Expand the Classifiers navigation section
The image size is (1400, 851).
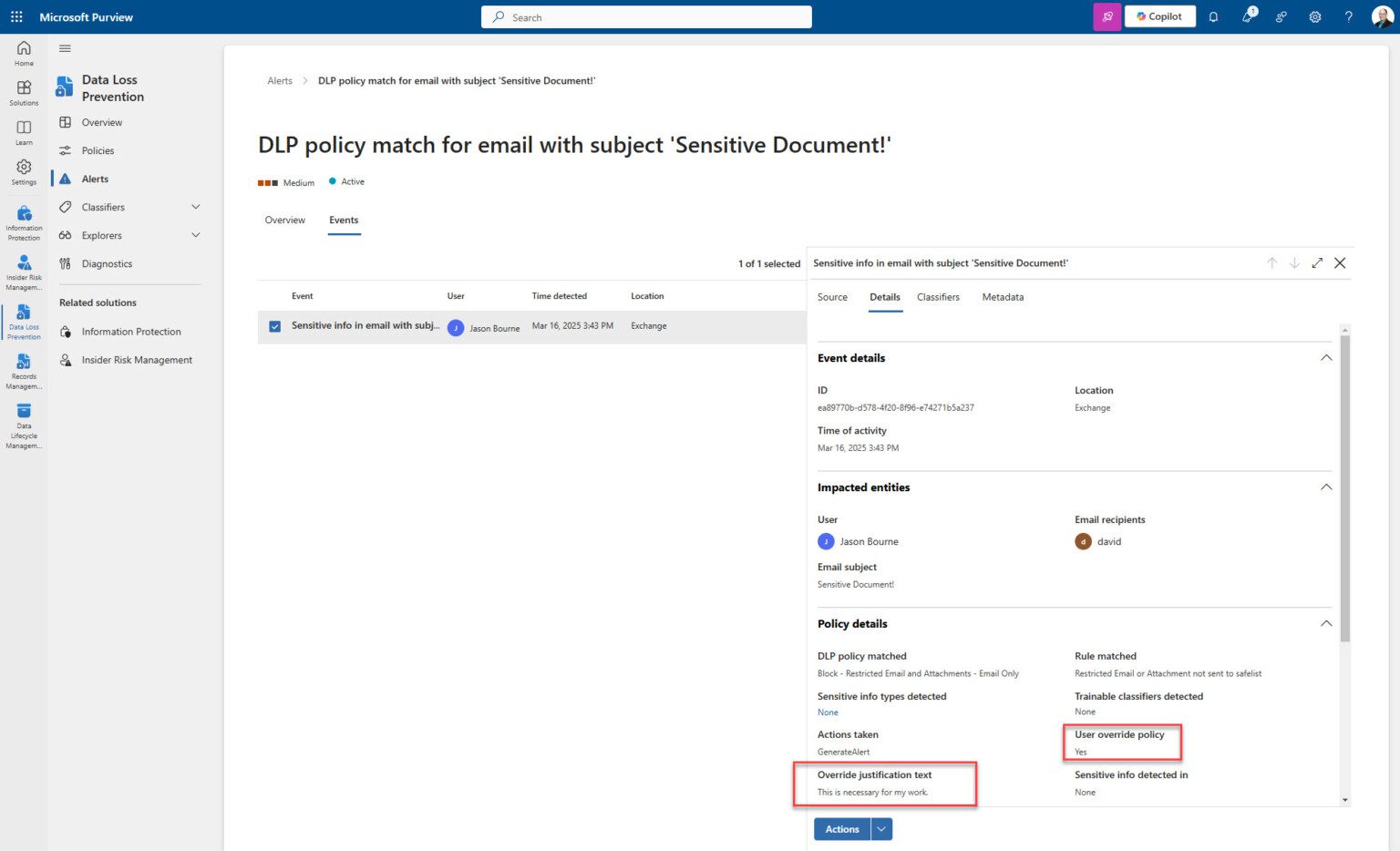[x=195, y=207]
